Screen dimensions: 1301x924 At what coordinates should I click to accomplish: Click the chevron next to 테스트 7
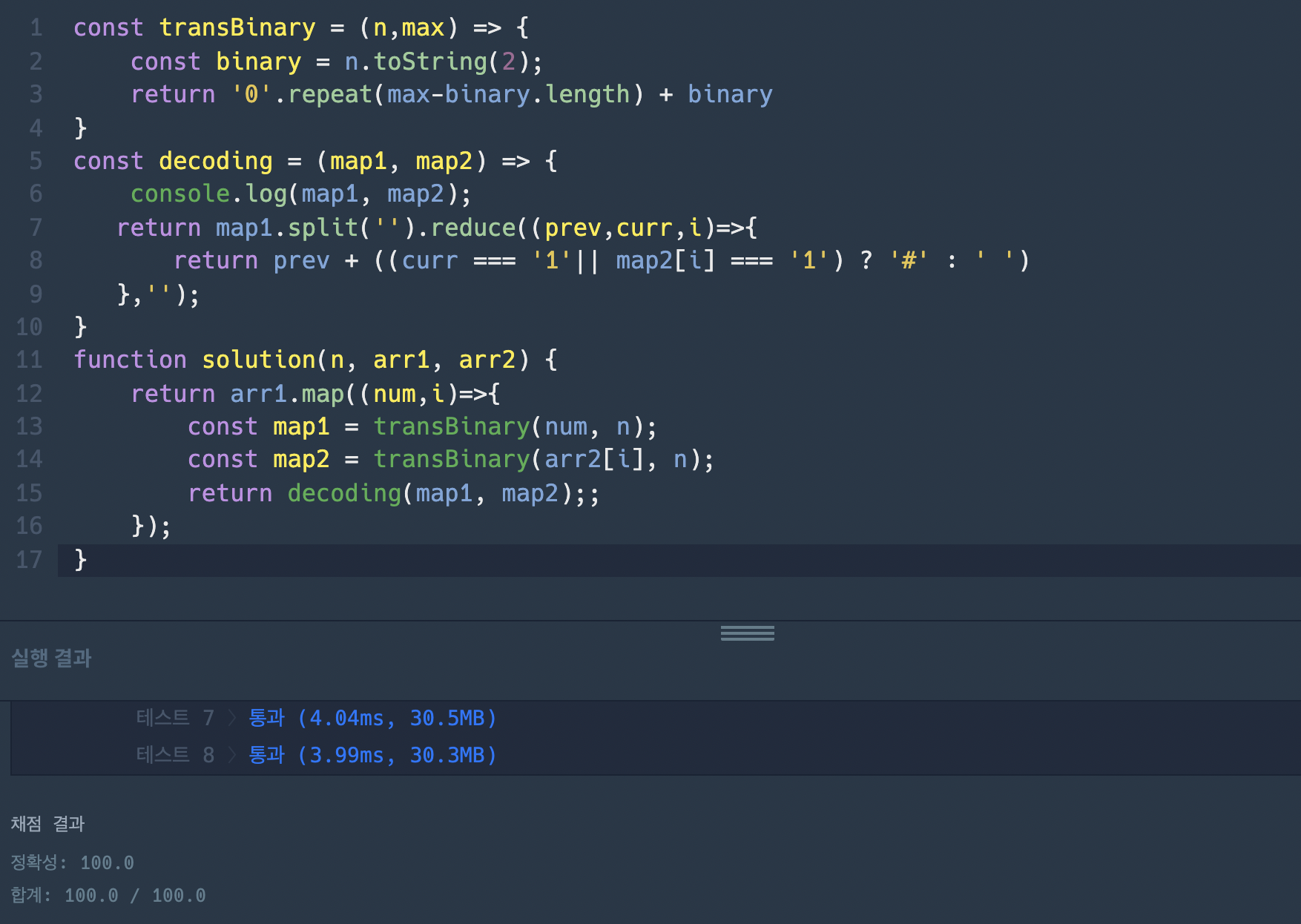coord(231,718)
